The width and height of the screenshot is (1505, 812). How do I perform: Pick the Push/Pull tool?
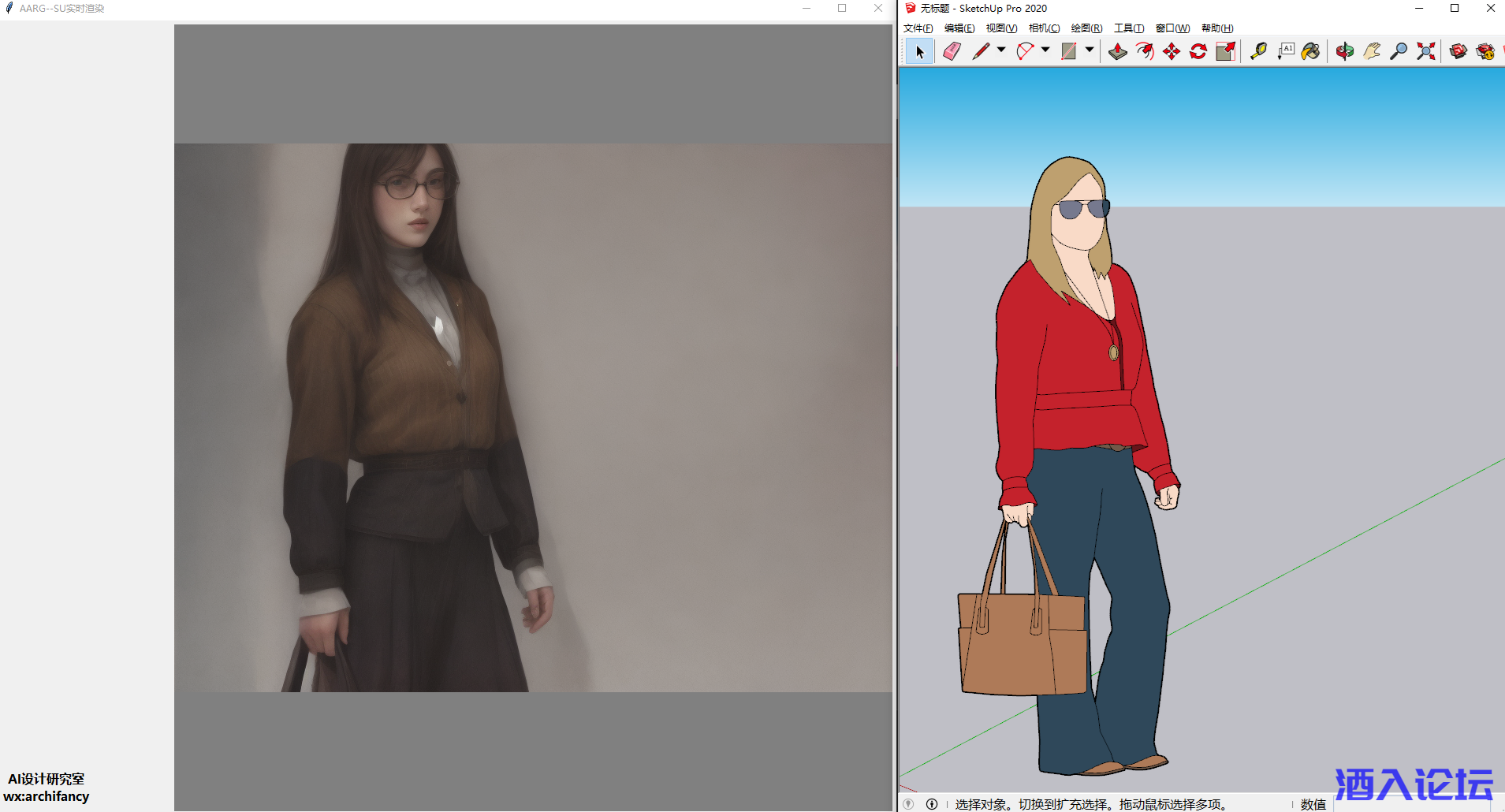[x=1117, y=51]
